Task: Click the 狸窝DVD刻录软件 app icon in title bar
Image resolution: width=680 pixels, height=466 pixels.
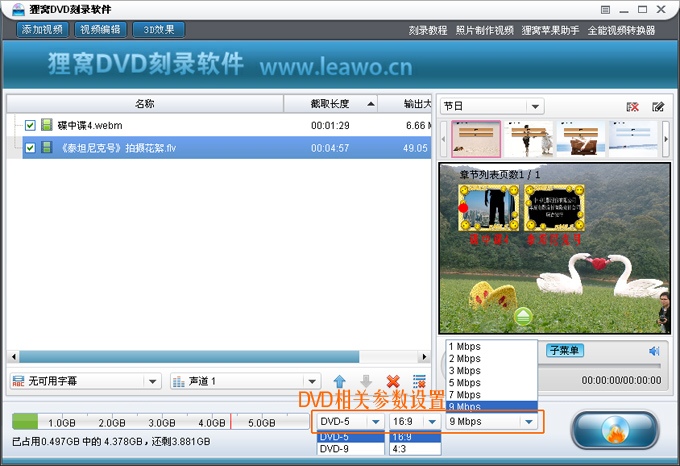Action: [18, 10]
